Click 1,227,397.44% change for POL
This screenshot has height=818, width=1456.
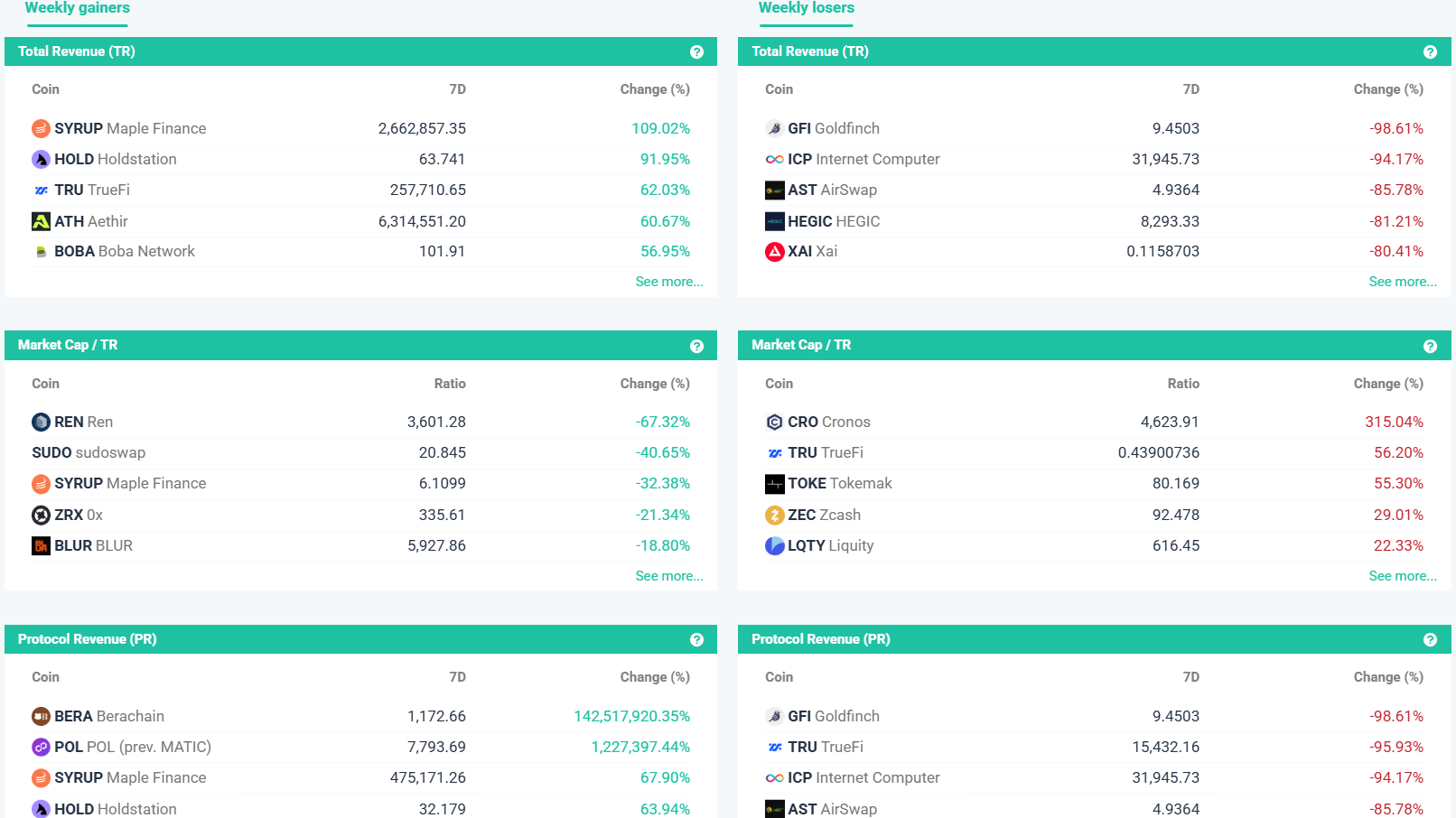pyautogui.click(x=640, y=747)
